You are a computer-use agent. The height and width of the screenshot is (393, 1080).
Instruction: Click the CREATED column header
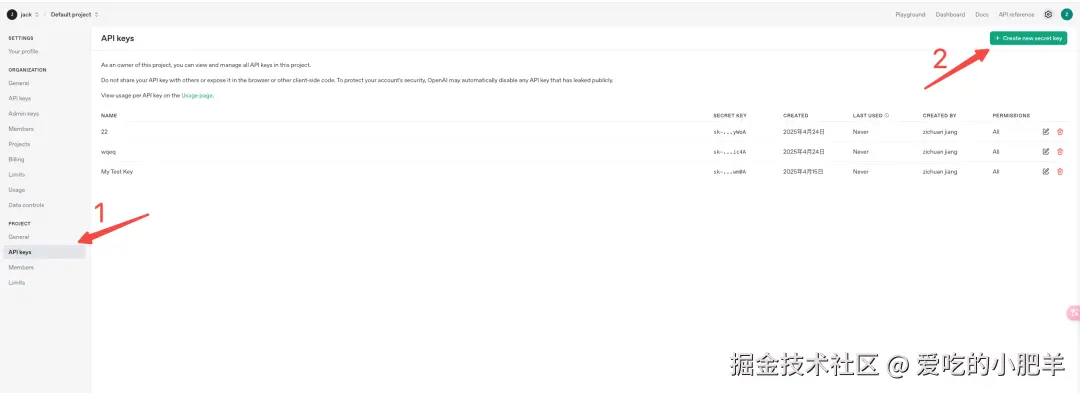pos(796,116)
